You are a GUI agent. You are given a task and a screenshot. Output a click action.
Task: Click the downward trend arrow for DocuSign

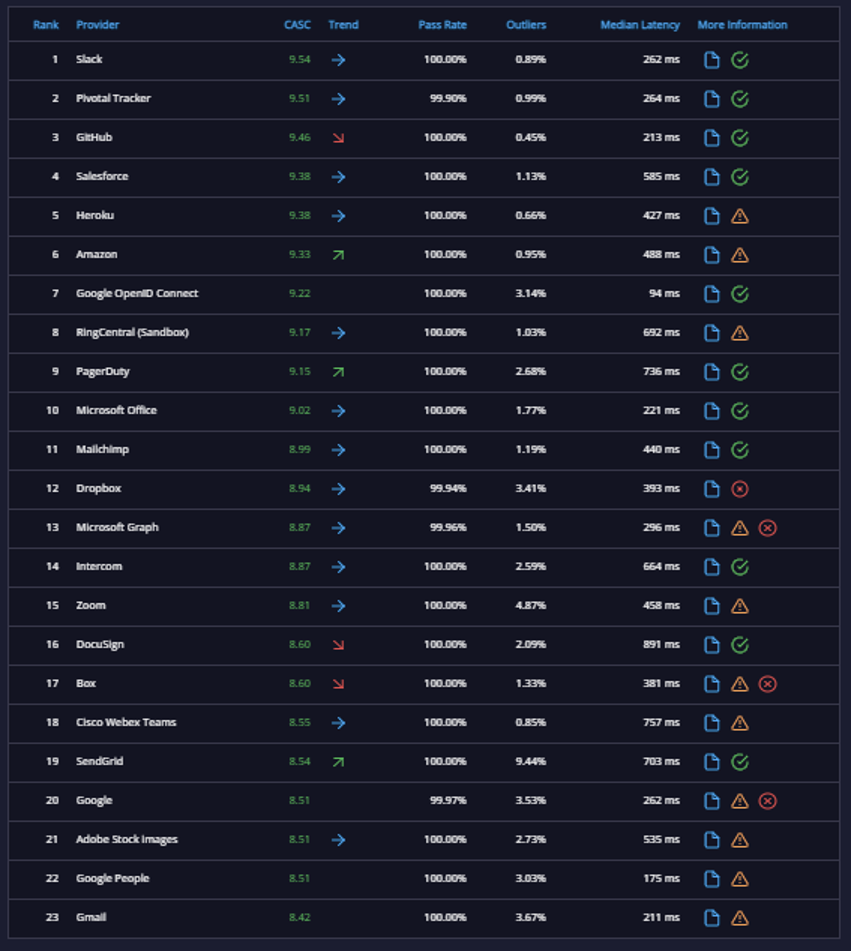338,645
